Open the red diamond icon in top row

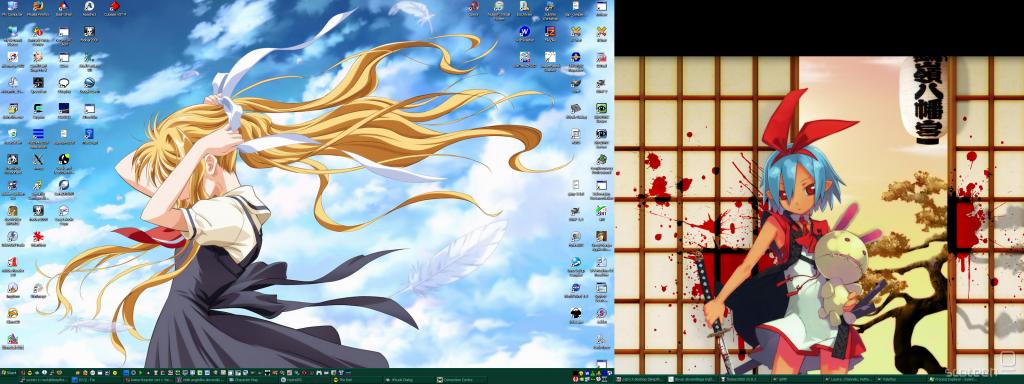[115, 7]
